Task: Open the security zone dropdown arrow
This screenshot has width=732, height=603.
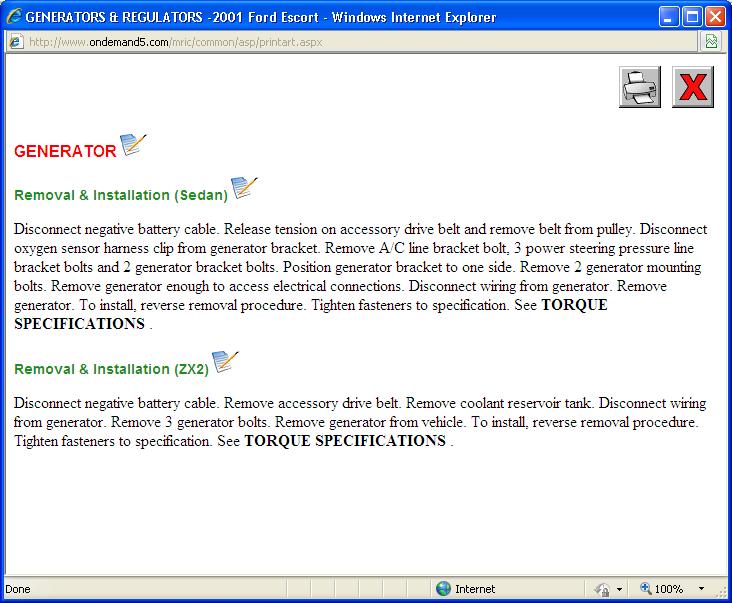Action: pos(619,589)
